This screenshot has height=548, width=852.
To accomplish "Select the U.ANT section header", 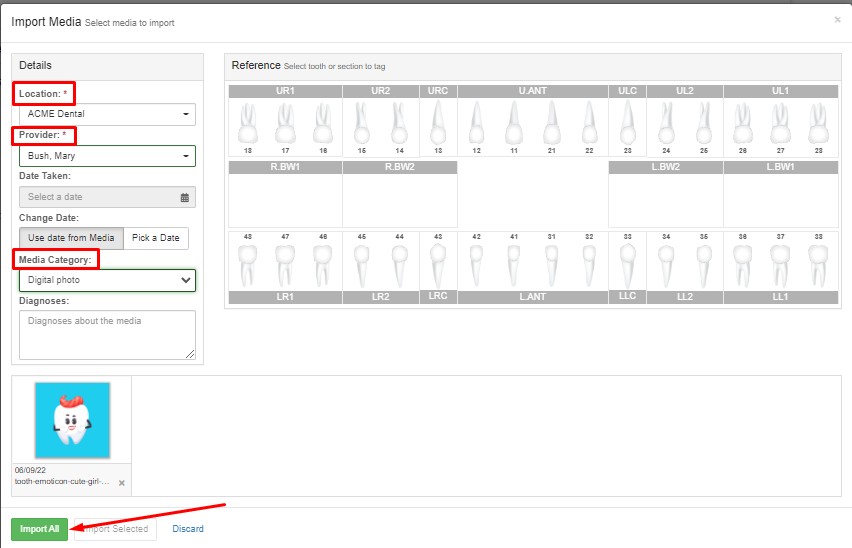I will (x=532, y=91).
